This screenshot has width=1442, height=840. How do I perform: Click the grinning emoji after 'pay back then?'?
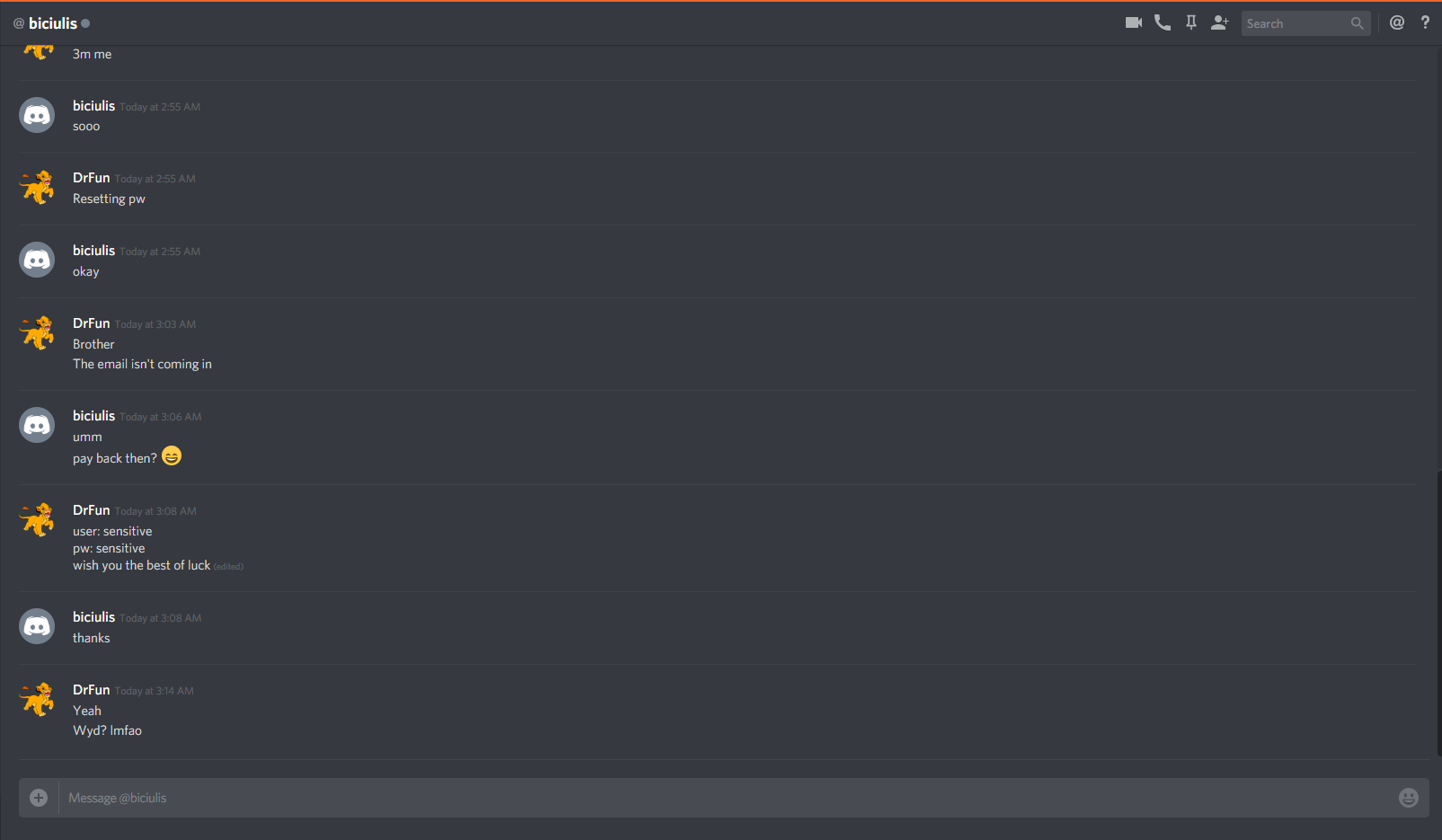pyautogui.click(x=172, y=456)
